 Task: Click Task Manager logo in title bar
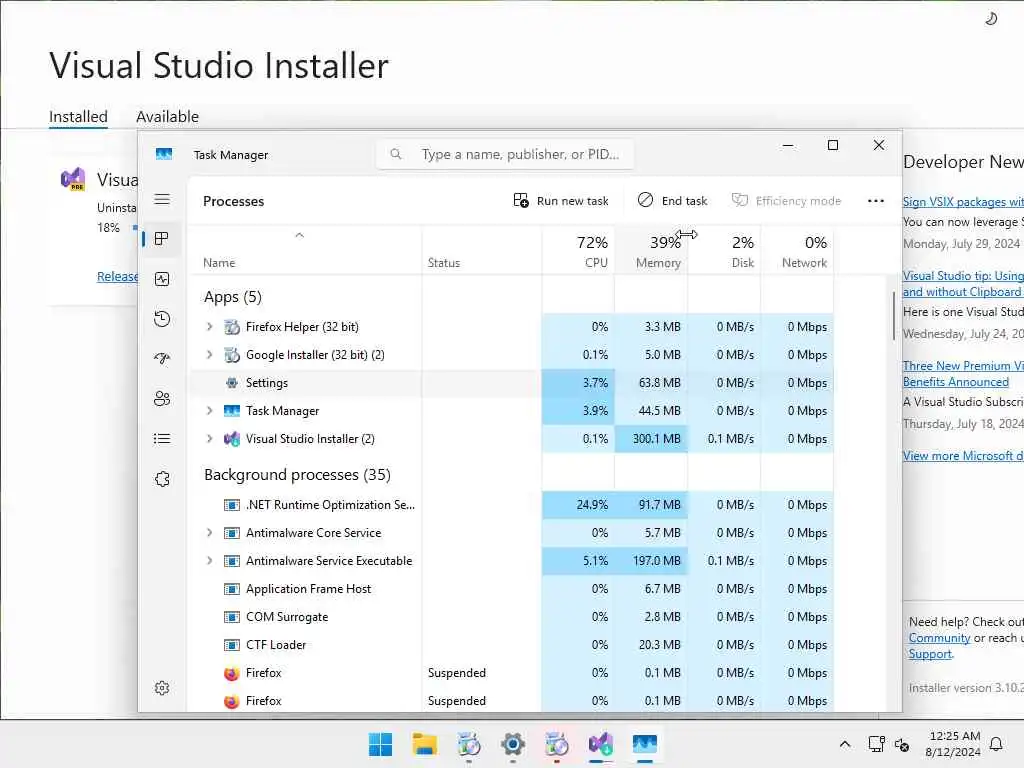[164, 154]
